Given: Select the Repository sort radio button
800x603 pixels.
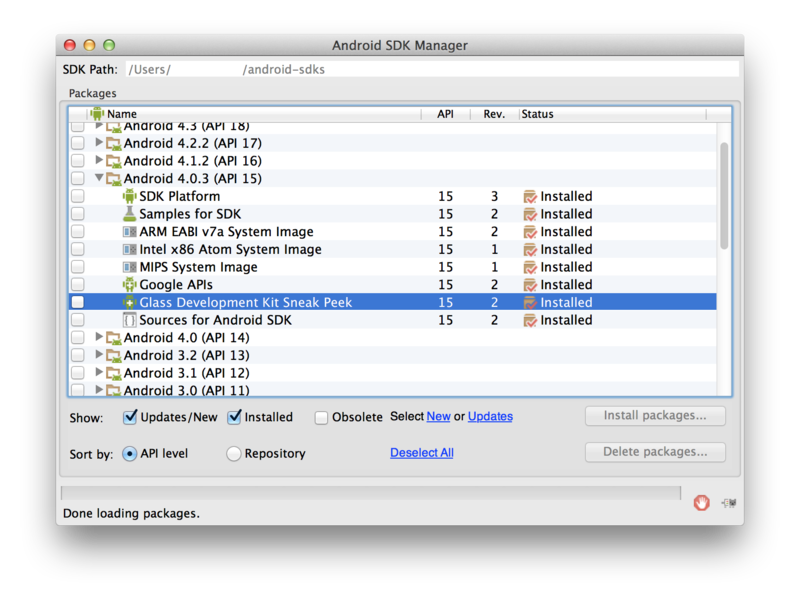Looking at the screenshot, I should pos(234,454).
